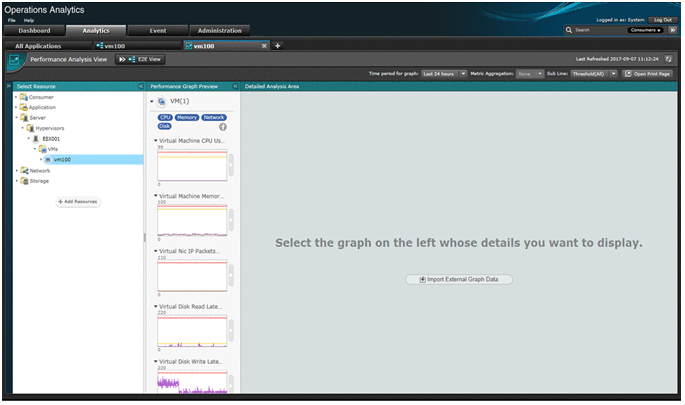Toggle the Network metric filter

(x=214, y=118)
